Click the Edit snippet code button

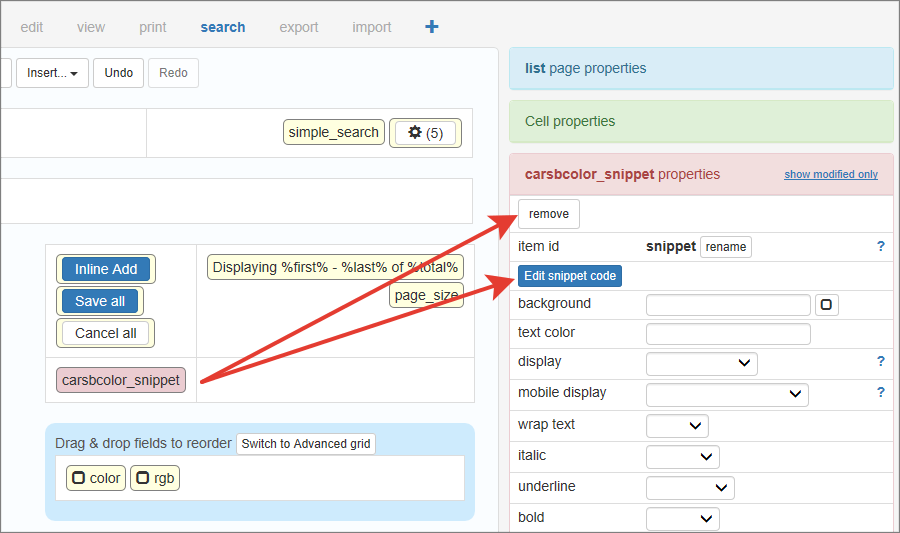click(x=570, y=276)
